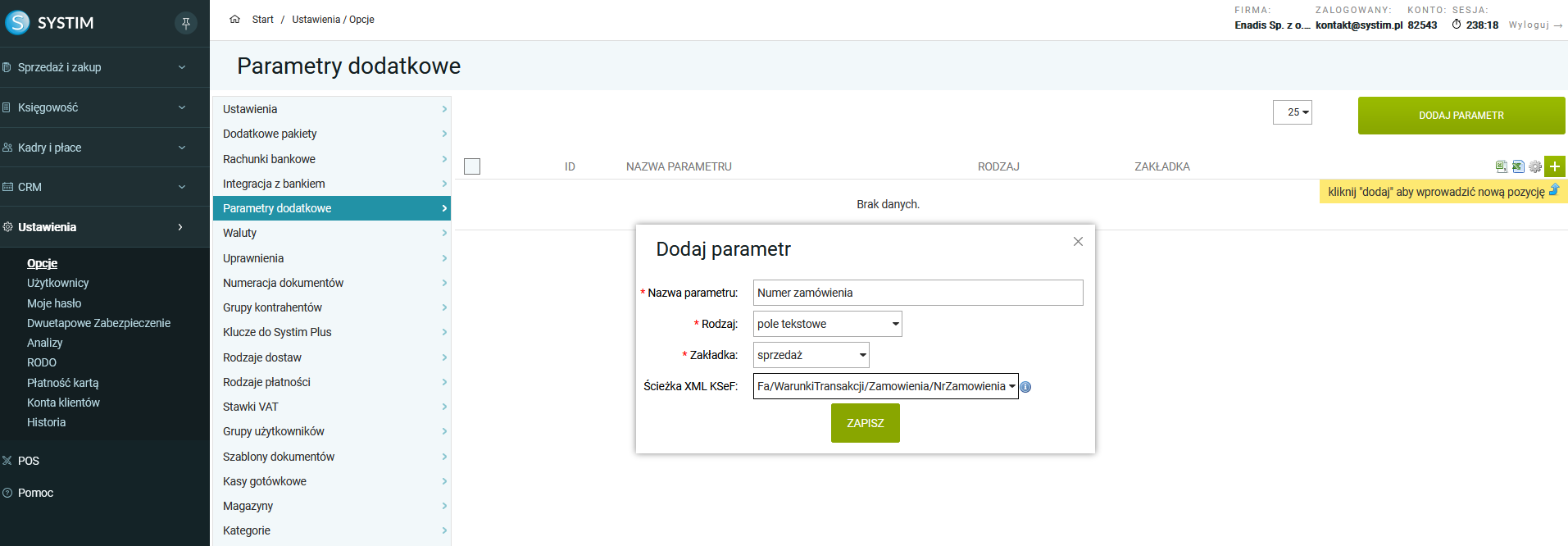The image size is (1568, 546).
Task: Click the home icon in breadcrumb
Action: [x=235, y=20]
